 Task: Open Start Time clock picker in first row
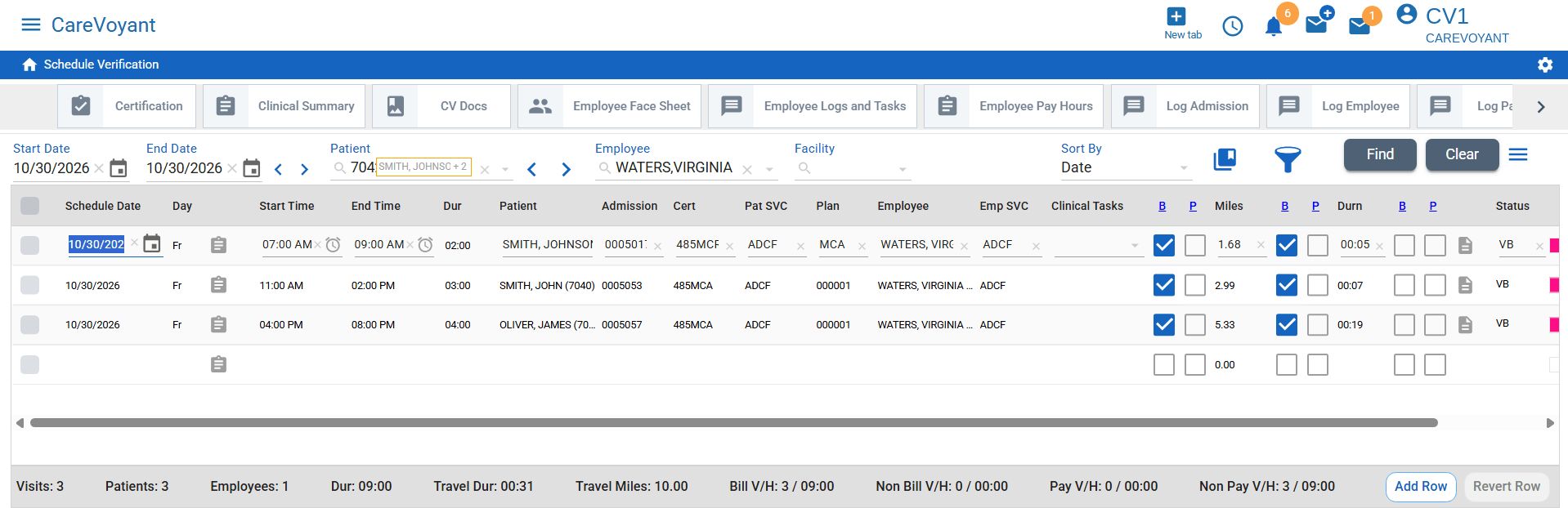[333, 245]
